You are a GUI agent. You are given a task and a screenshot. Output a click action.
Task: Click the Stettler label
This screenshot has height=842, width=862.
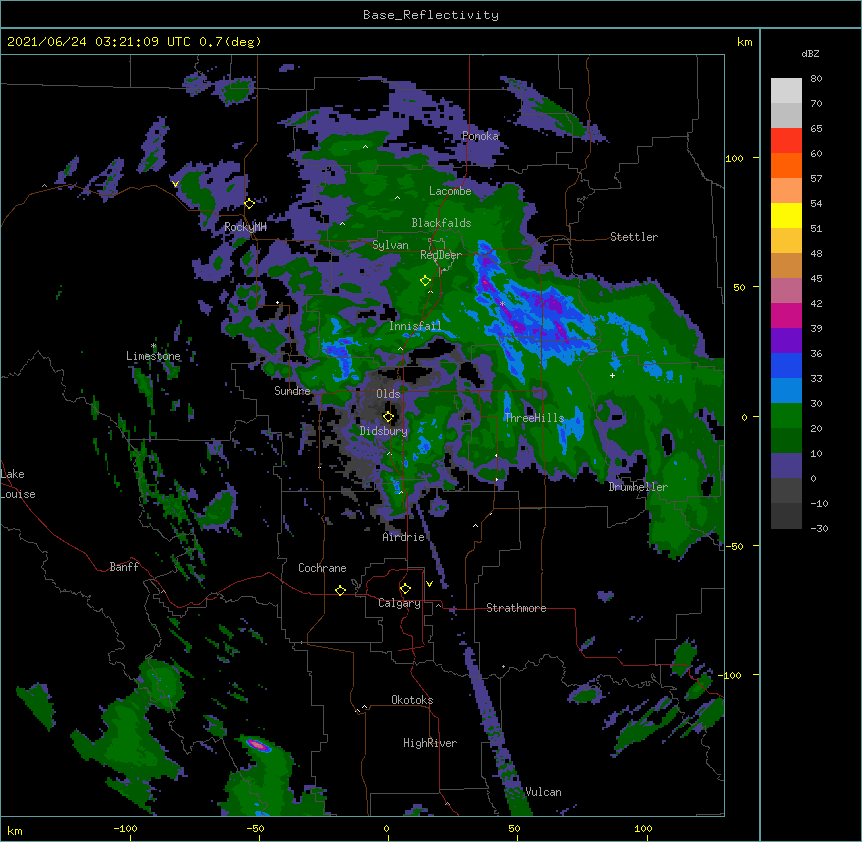tap(634, 237)
